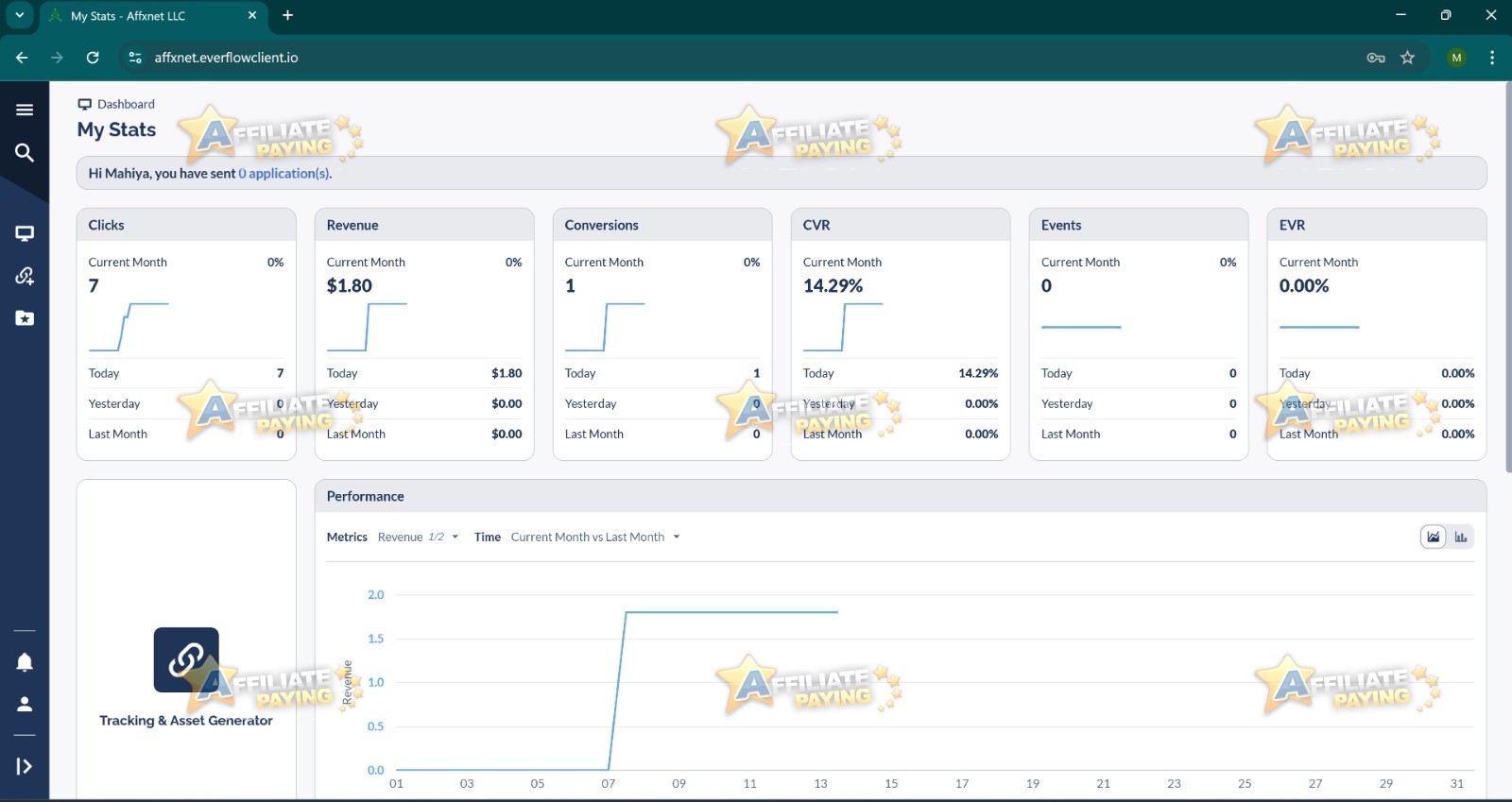Open the starred folder sidebar icon
This screenshot has height=802, width=1512.
(25, 318)
